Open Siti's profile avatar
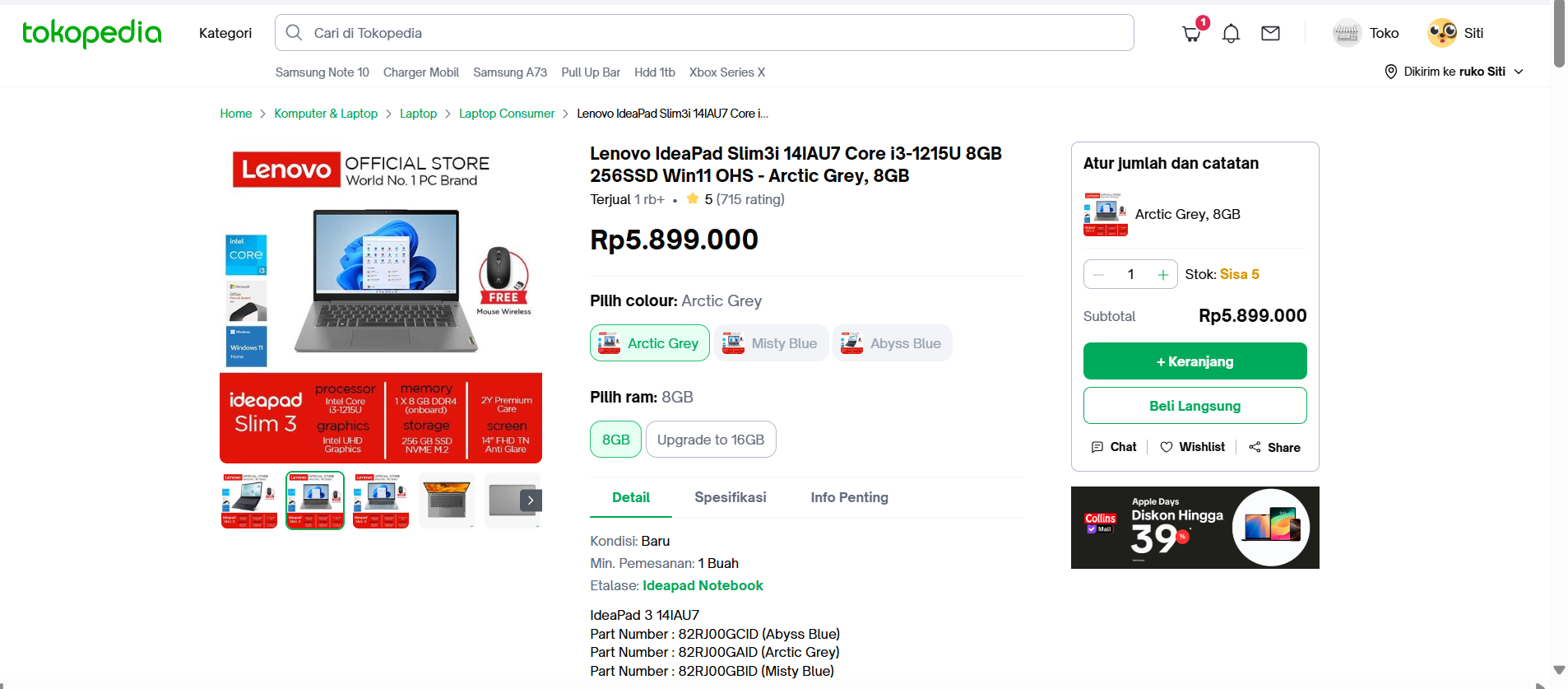 point(1442,33)
